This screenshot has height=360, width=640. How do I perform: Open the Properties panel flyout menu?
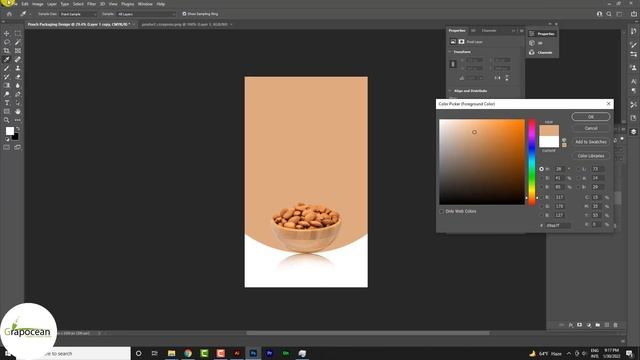521,31
